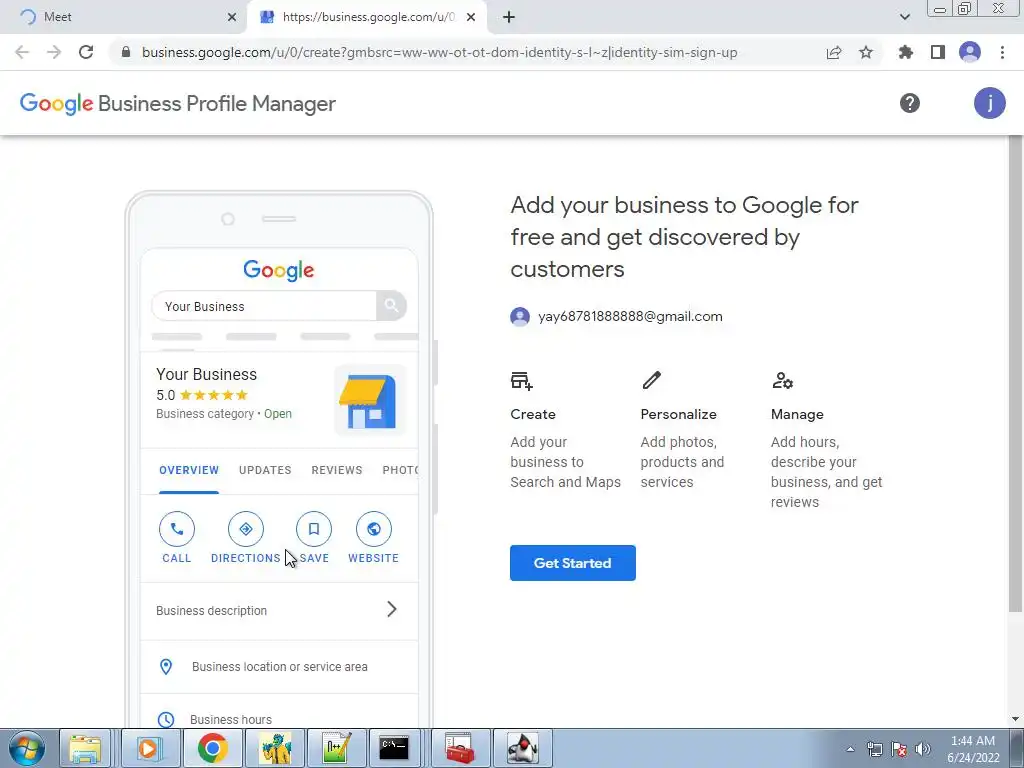This screenshot has width=1024, height=768.
Task: Click the Get Started button
Action: (x=572, y=563)
